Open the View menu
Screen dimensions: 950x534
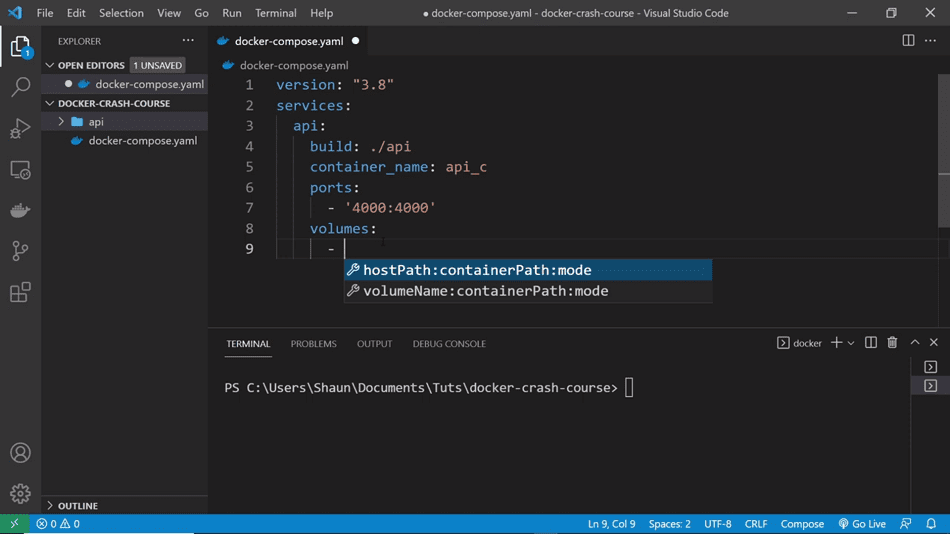click(168, 13)
